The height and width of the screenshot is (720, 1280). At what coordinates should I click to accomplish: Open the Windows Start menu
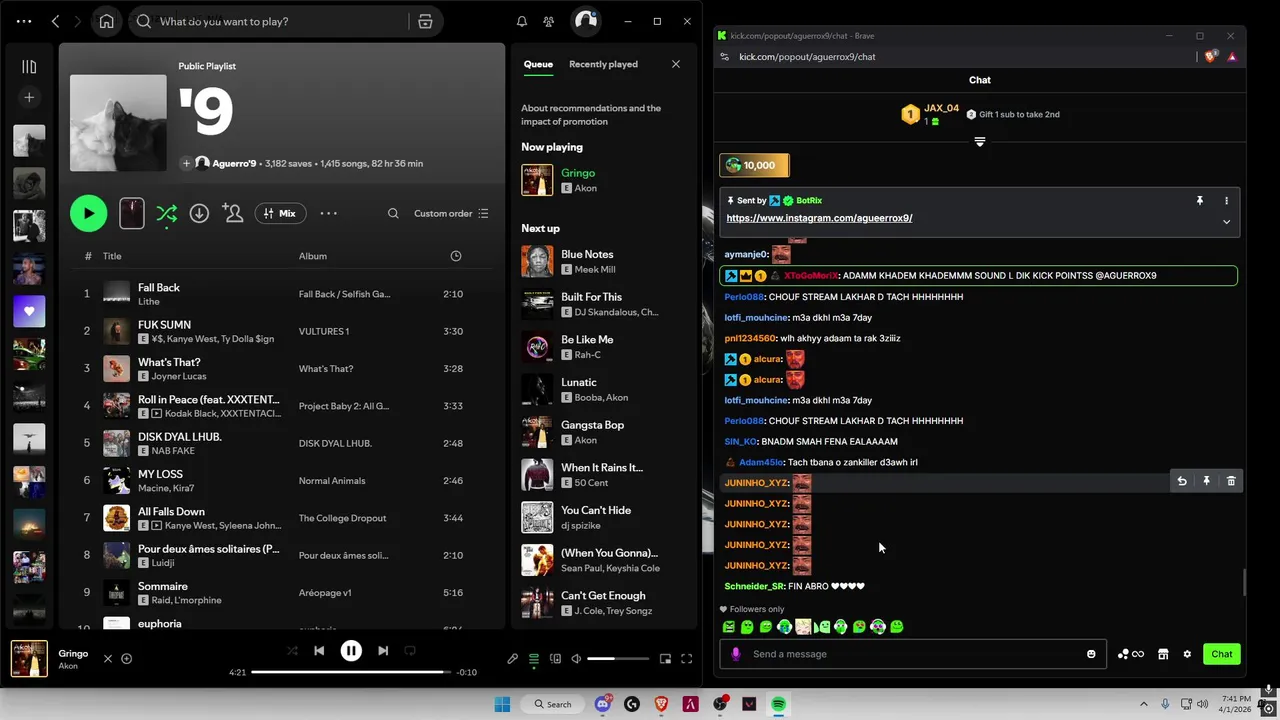(501, 704)
